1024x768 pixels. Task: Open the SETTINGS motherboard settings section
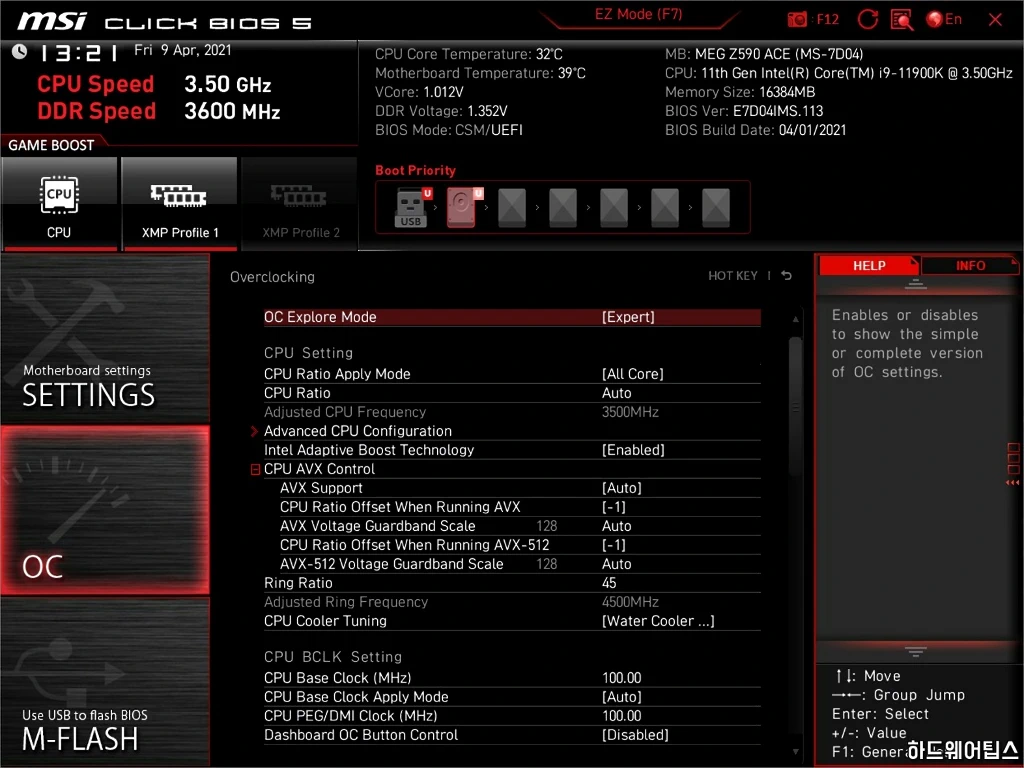tap(104, 339)
